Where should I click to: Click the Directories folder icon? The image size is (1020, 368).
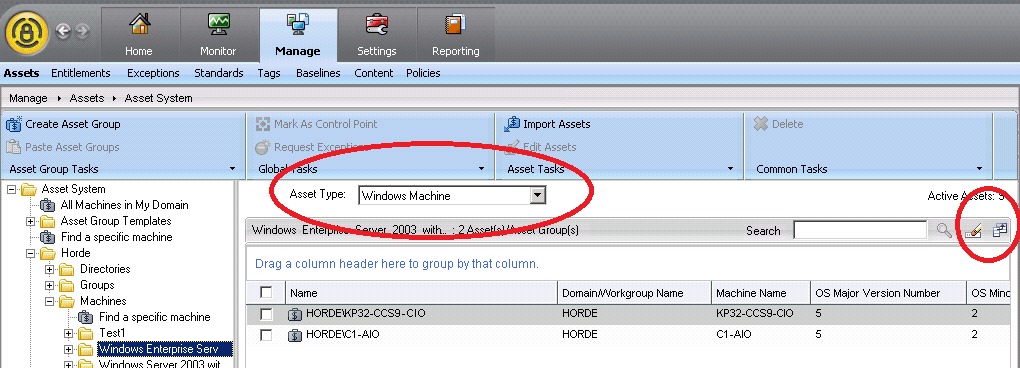pyautogui.click(x=66, y=269)
